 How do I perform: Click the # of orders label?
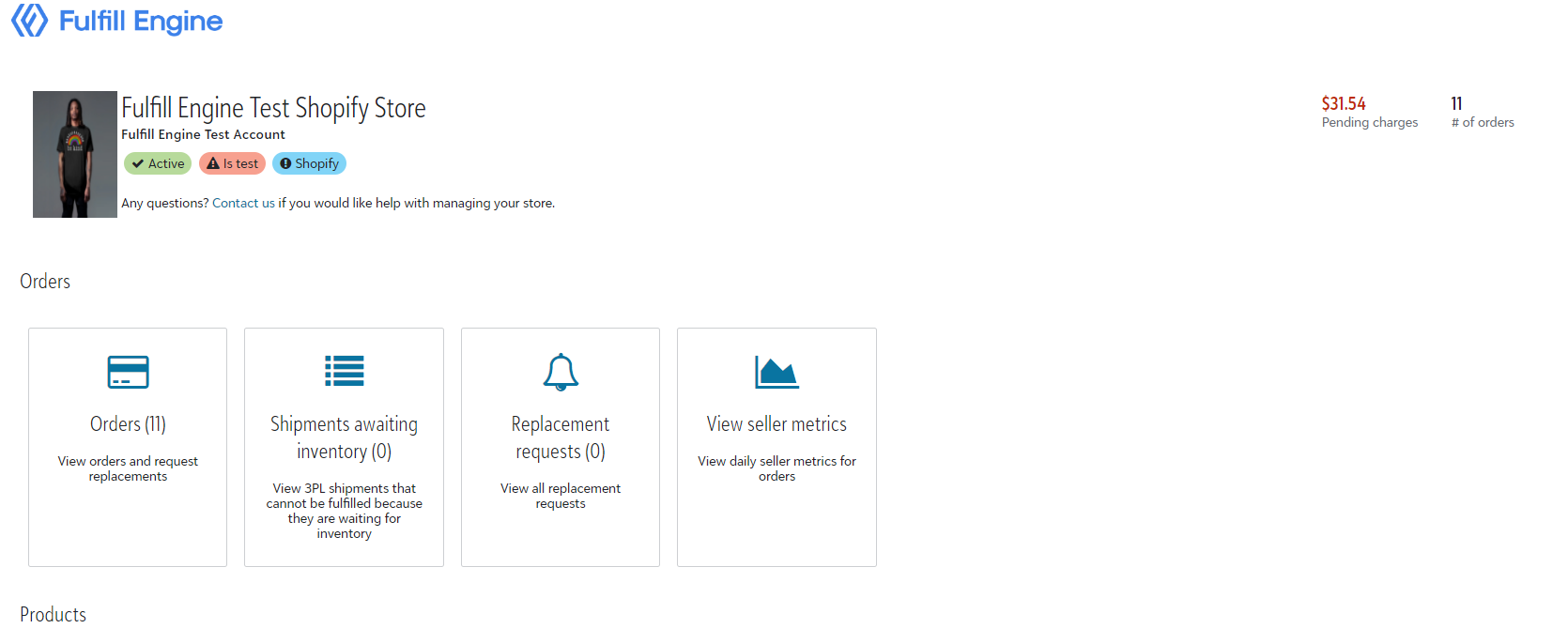1483,122
